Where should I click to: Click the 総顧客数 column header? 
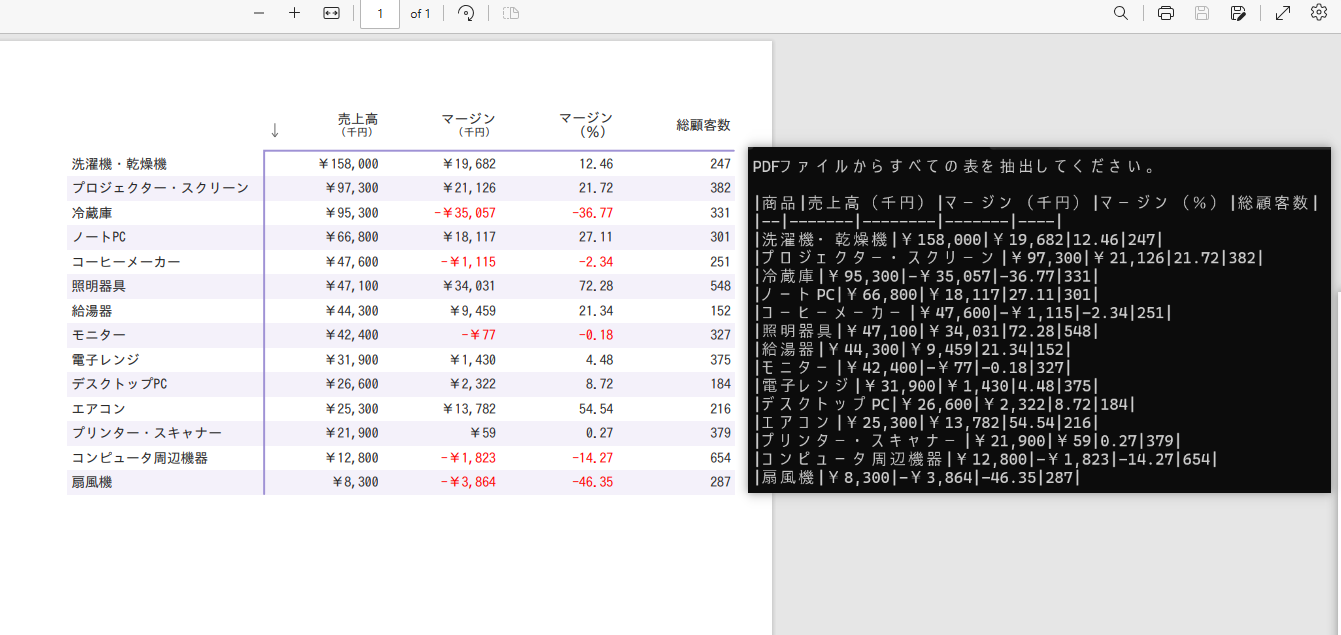click(703, 125)
